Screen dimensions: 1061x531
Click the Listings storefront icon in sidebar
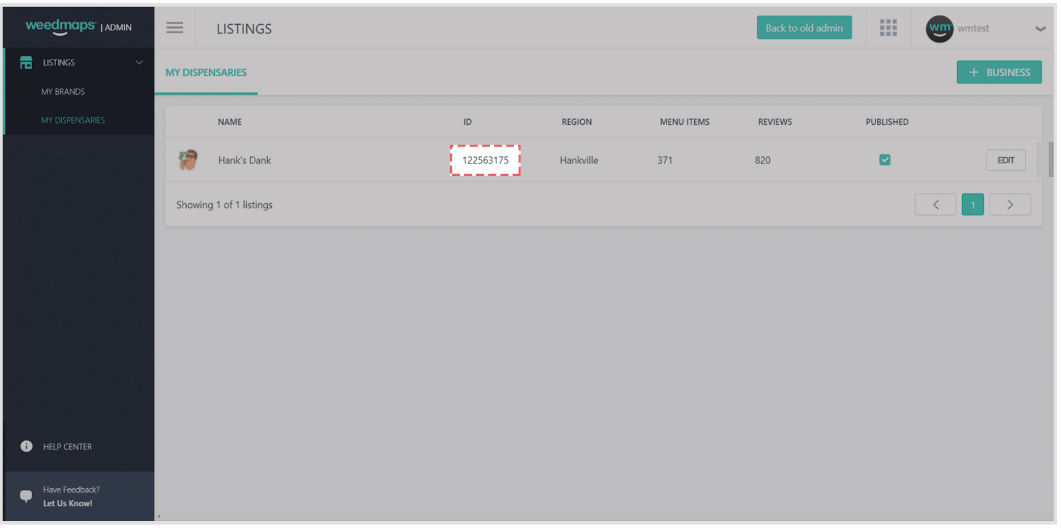(x=26, y=63)
